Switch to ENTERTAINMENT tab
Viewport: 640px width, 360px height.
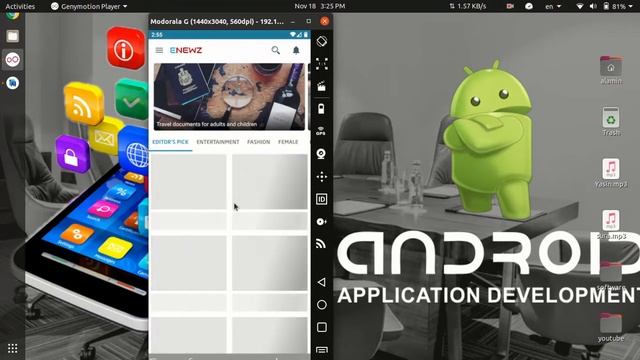point(218,142)
